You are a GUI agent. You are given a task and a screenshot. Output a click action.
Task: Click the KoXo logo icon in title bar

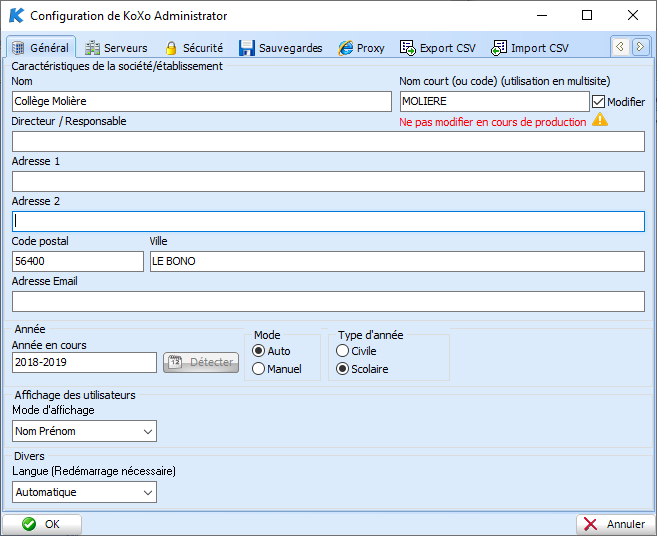[16, 16]
